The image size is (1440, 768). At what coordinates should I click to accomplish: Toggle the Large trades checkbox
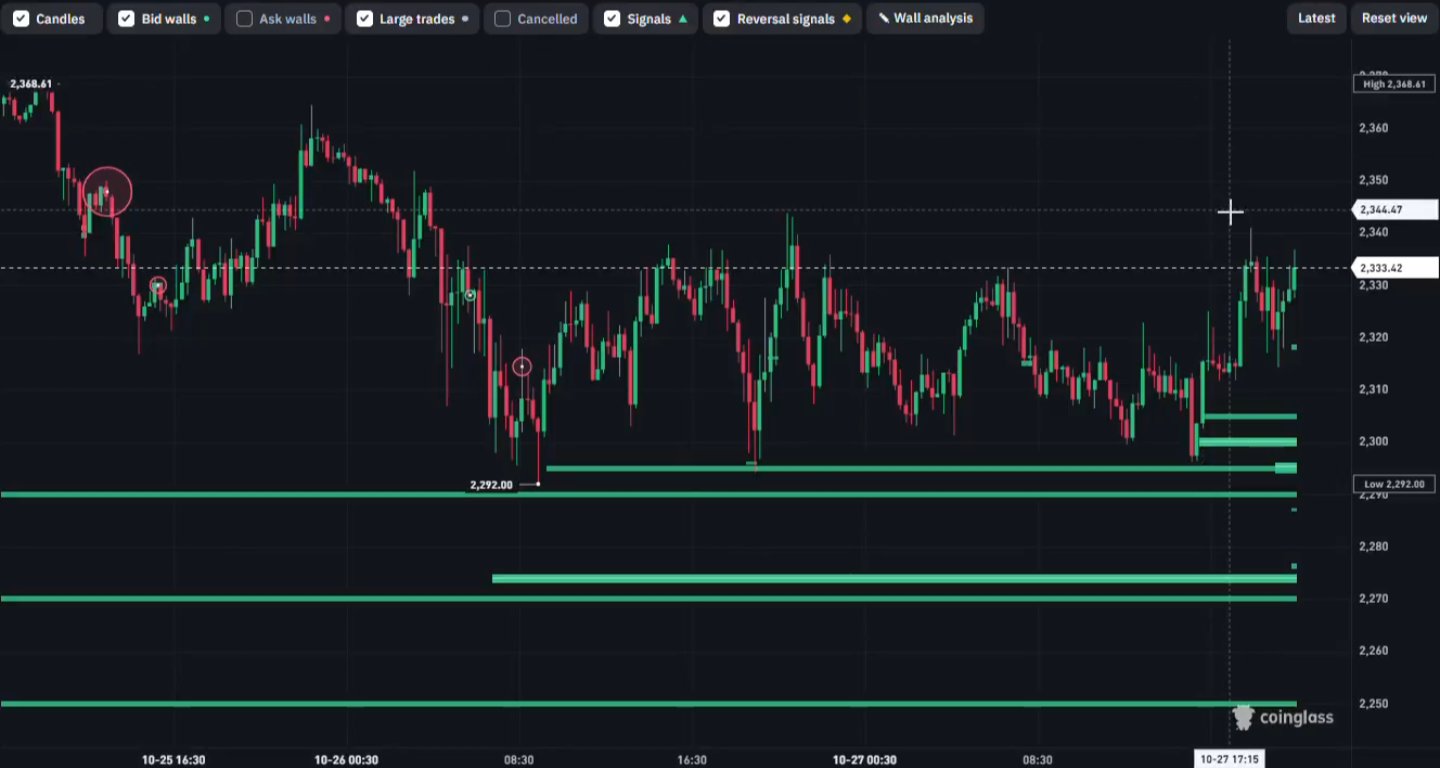point(365,19)
